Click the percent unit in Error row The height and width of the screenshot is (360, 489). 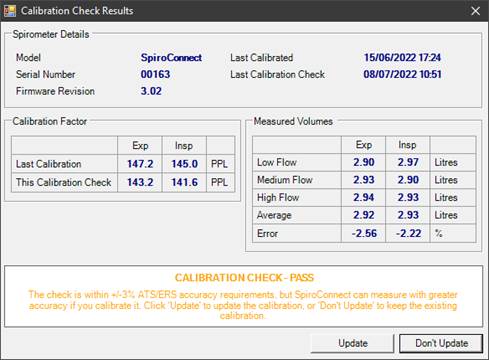[438, 233]
